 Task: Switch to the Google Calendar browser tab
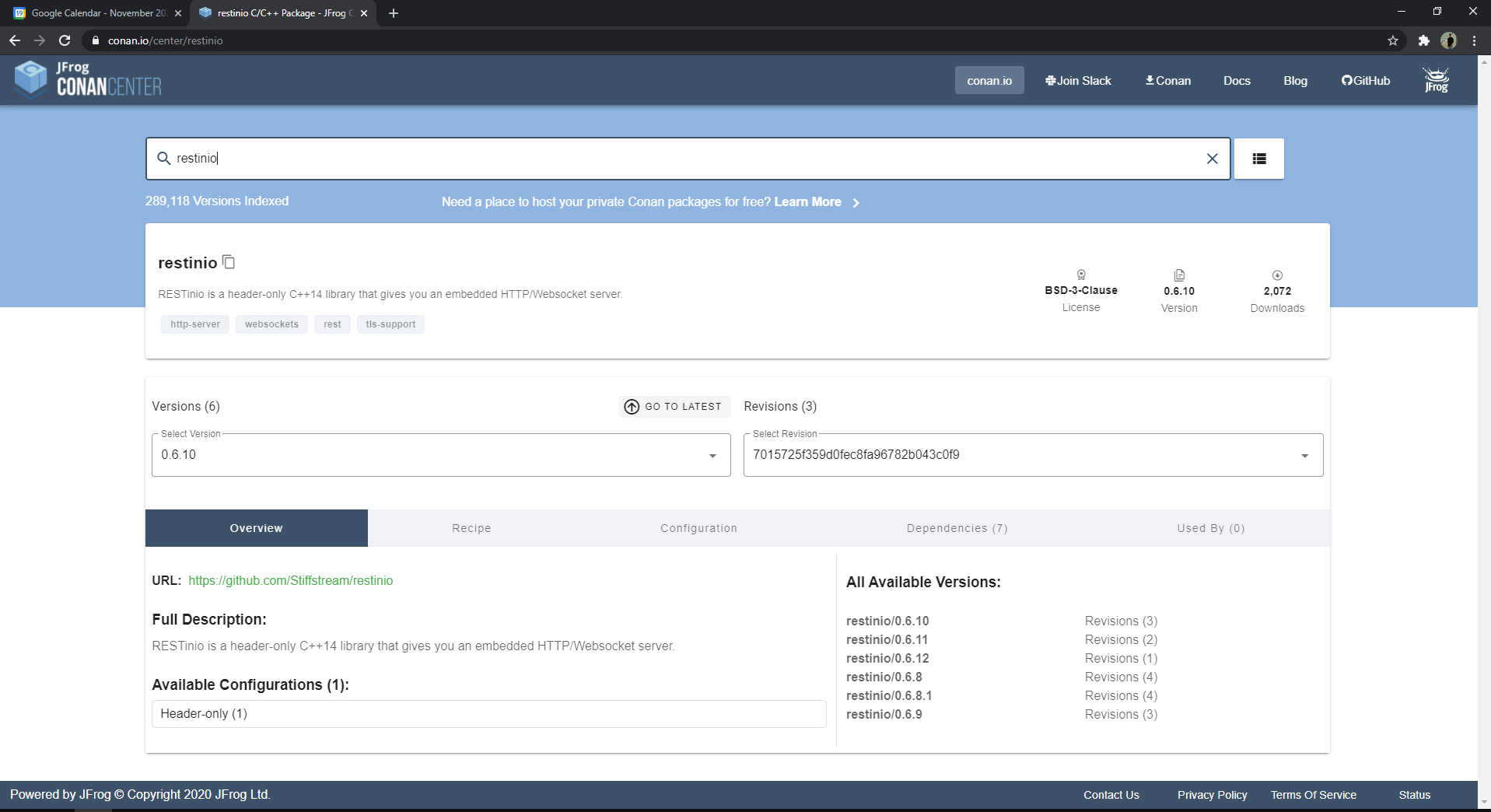click(97, 13)
